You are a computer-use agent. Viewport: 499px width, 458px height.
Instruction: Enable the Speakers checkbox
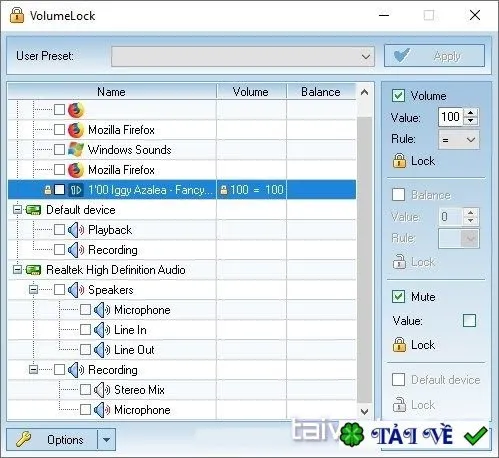pos(59,290)
